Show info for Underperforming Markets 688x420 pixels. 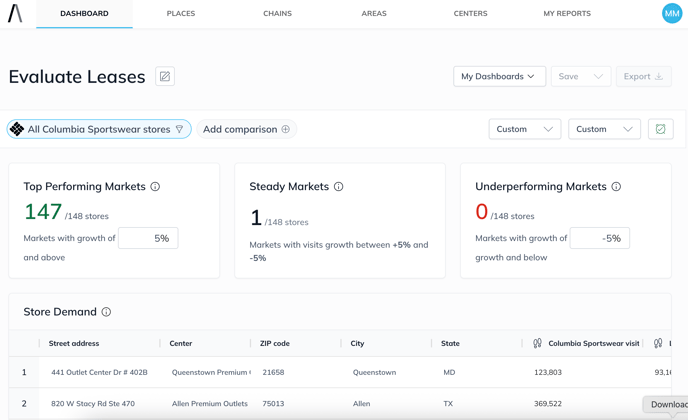(x=616, y=187)
